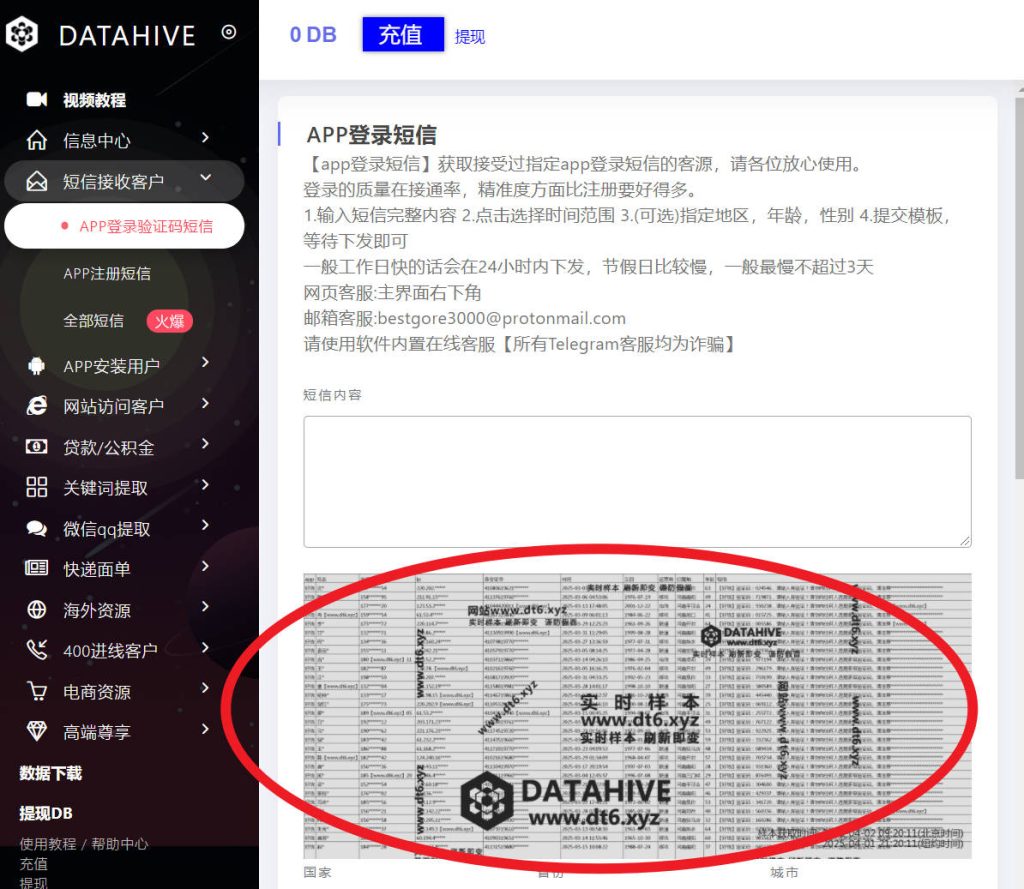Click the email bestgore3000@protonmail.com text
Image resolution: width=1024 pixels, height=889 pixels.
click(502, 318)
